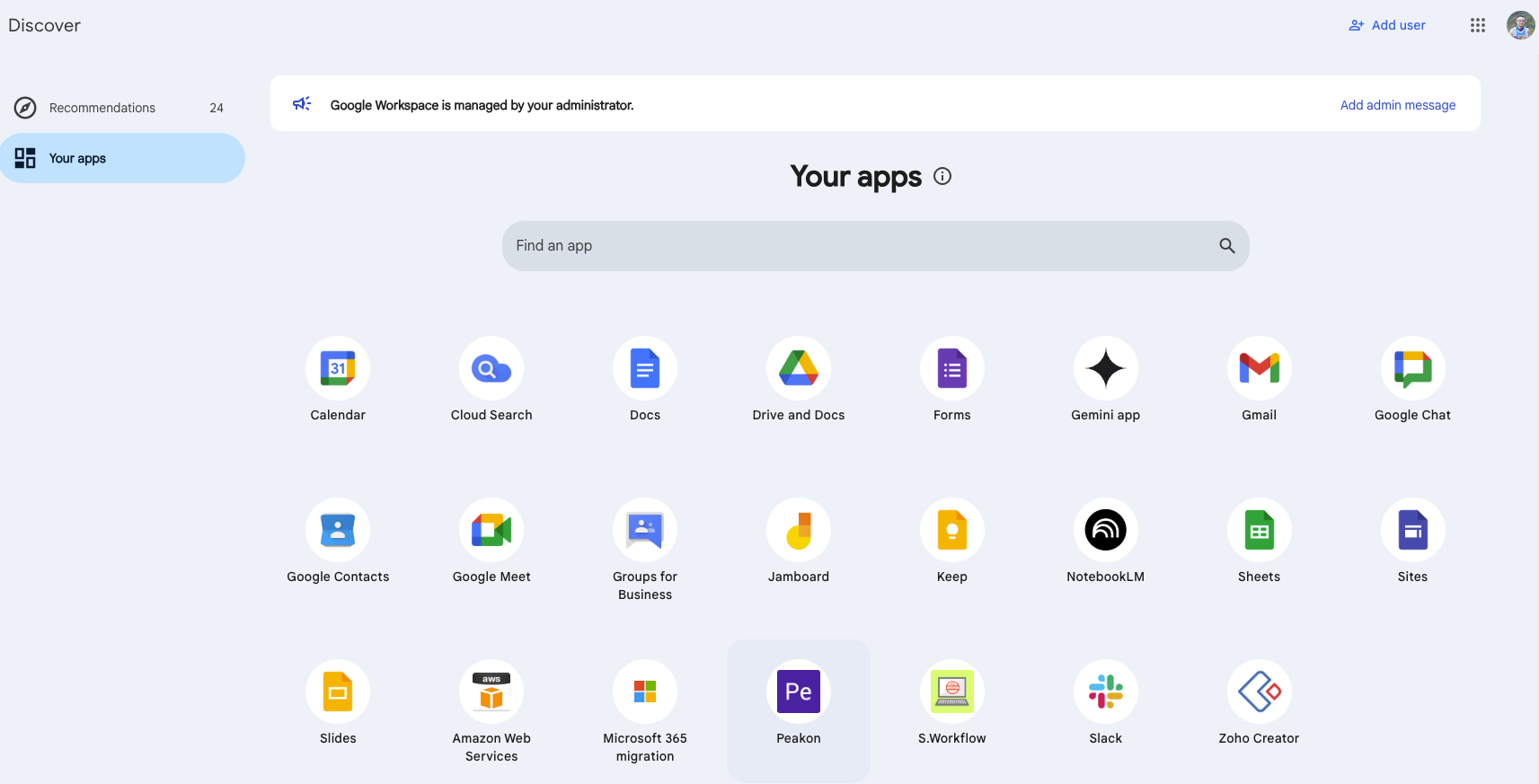1539x784 pixels.
Task: Open the account profile avatar
Action: pos(1521,25)
